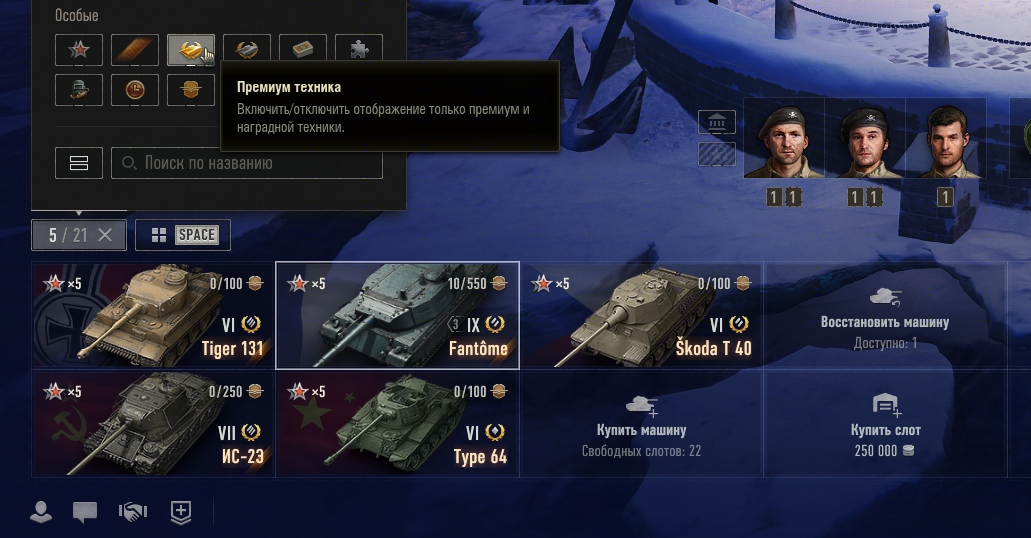The height and width of the screenshot is (538, 1031).
Task: Open the chat speech bubble icon
Action: pyautogui.click(x=85, y=512)
